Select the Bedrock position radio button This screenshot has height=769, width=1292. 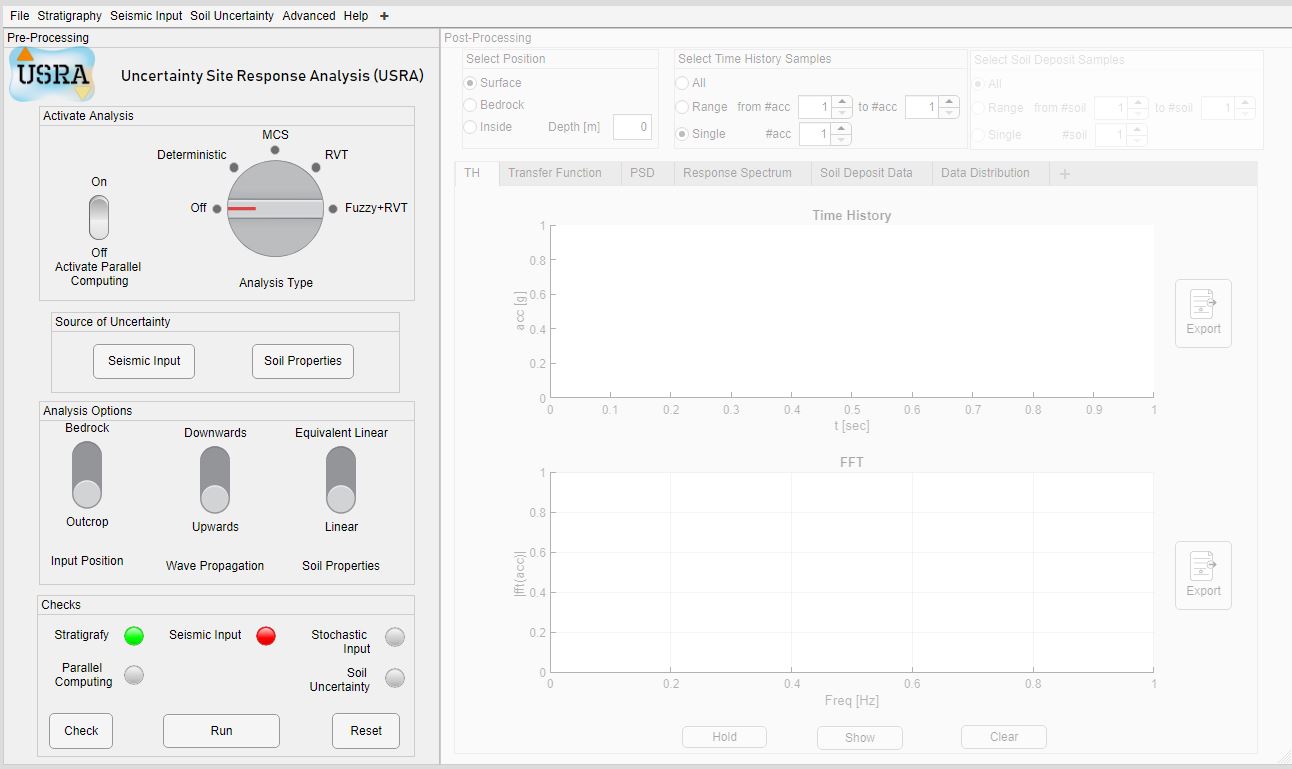[x=470, y=105]
